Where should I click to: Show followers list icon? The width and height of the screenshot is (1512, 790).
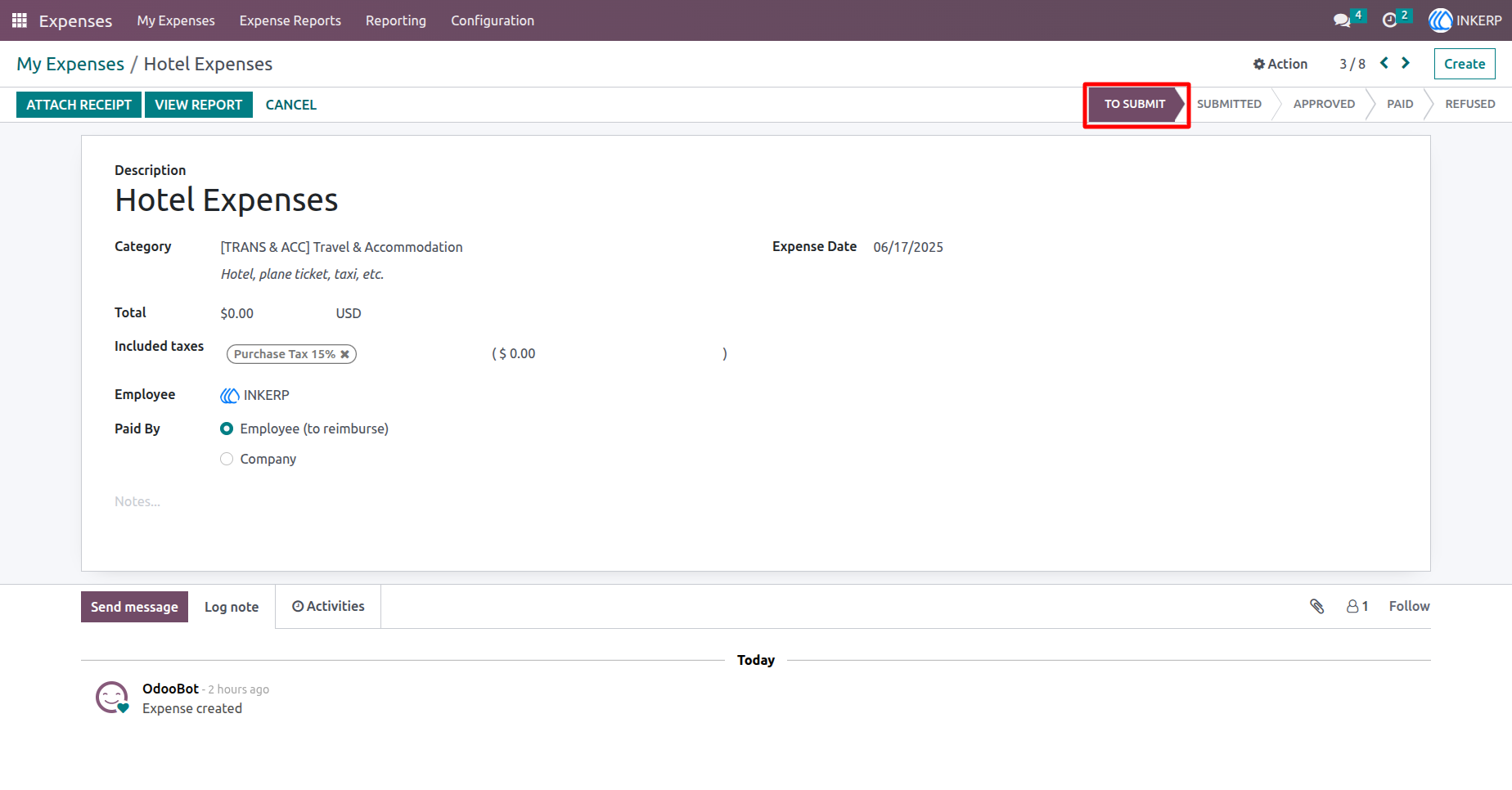pyautogui.click(x=1357, y=606)
